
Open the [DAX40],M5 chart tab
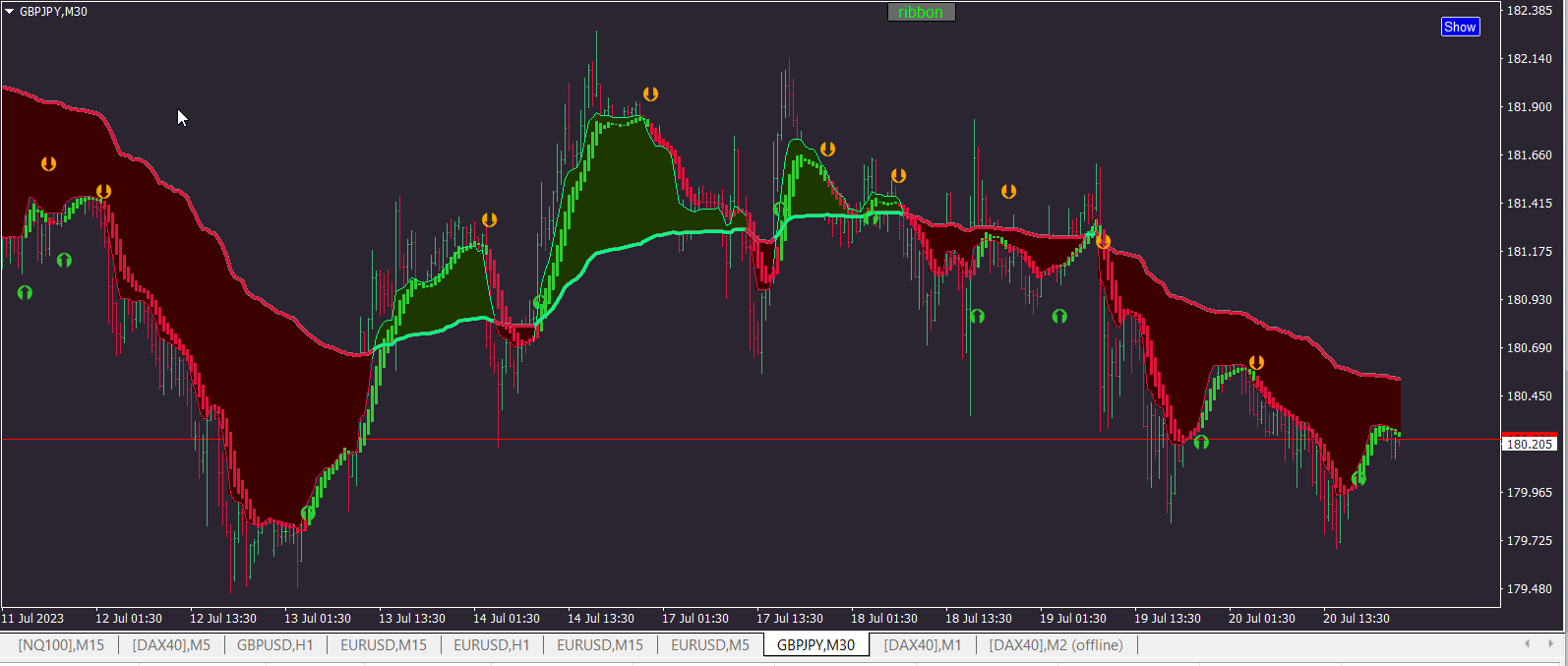tap(171, 645)
